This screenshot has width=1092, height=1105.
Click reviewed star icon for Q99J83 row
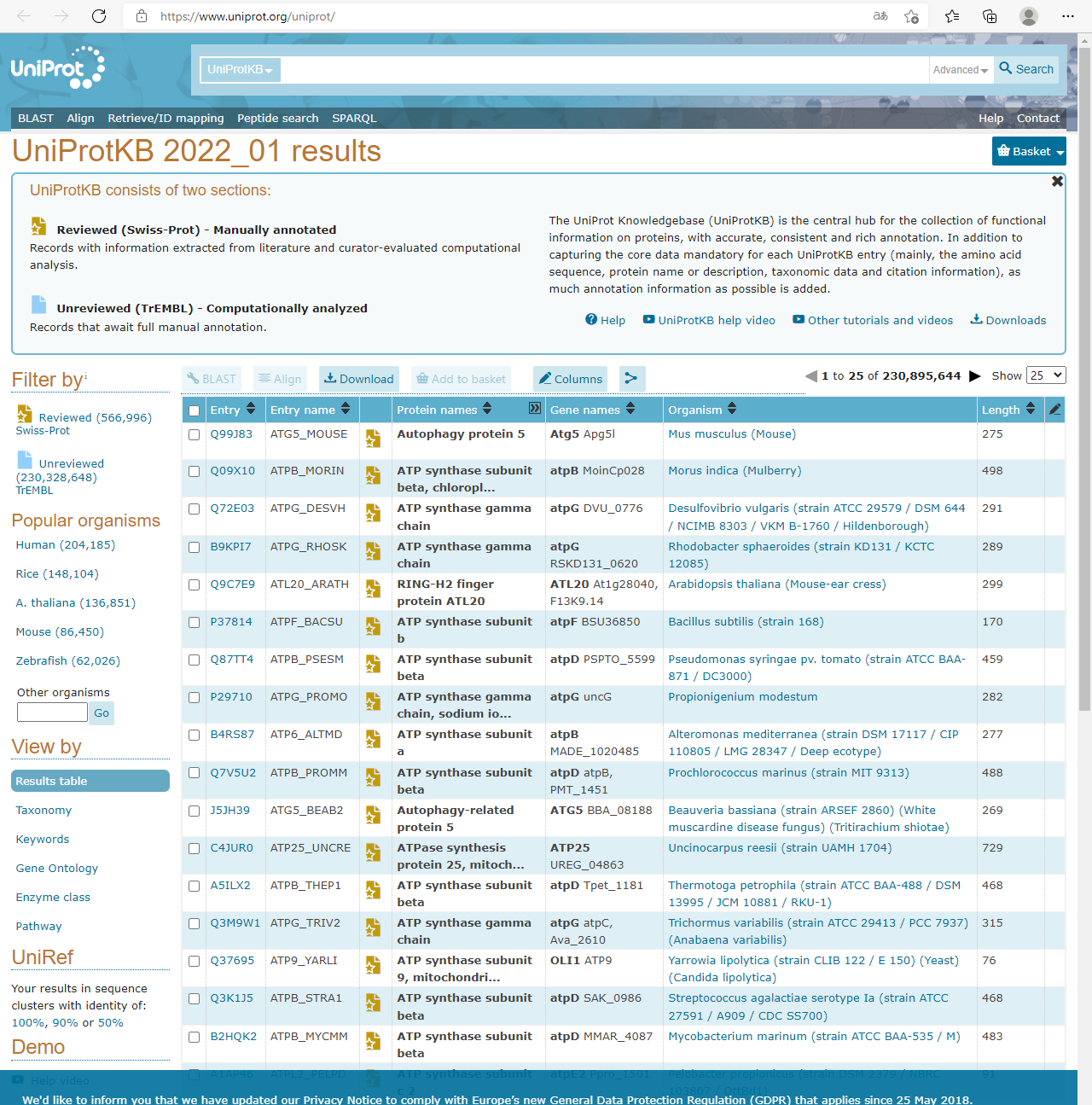click(x=373, y=439)
